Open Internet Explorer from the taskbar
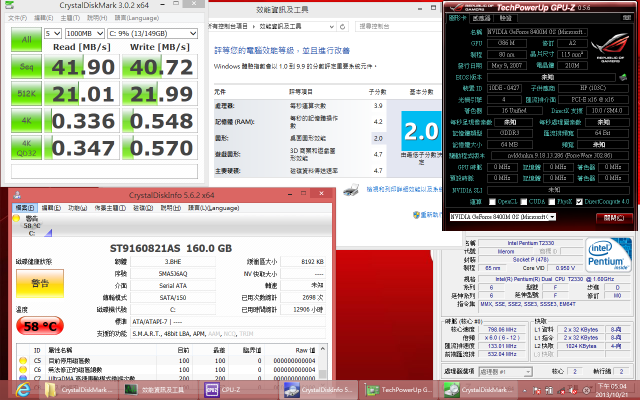The height and width of the screenshot is (400, 640). coord(23,390)
